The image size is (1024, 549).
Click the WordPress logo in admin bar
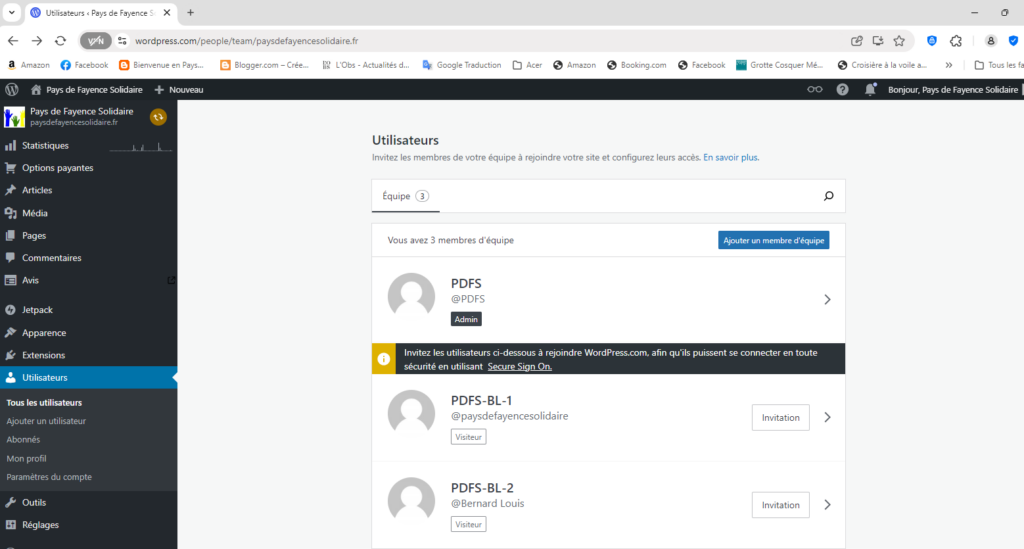[11, 89]
